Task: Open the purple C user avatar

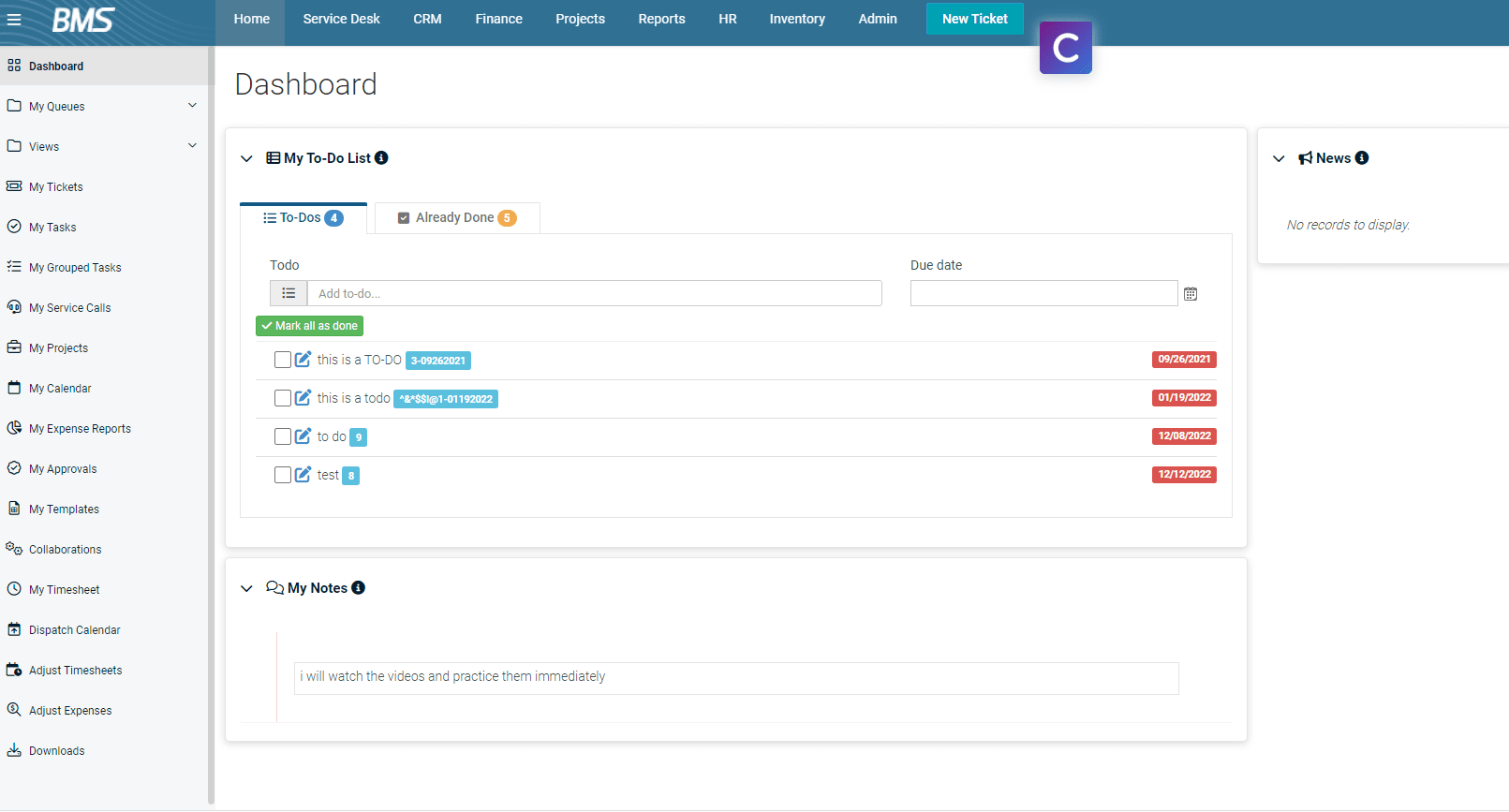Action: point(1065,48)
